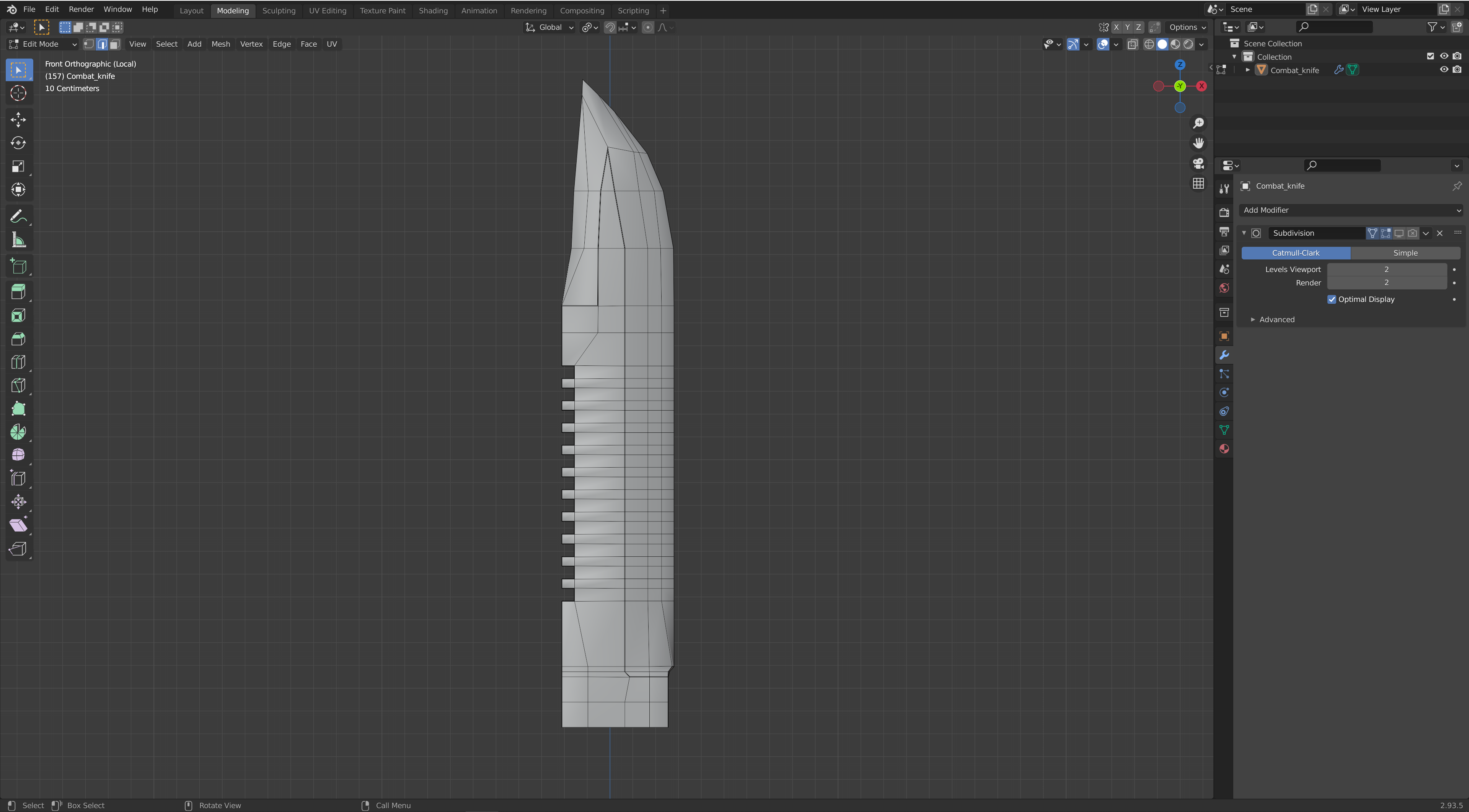Viewport: 1469px width, 812px height.
Task: Open the File menu
Action: 29,9
